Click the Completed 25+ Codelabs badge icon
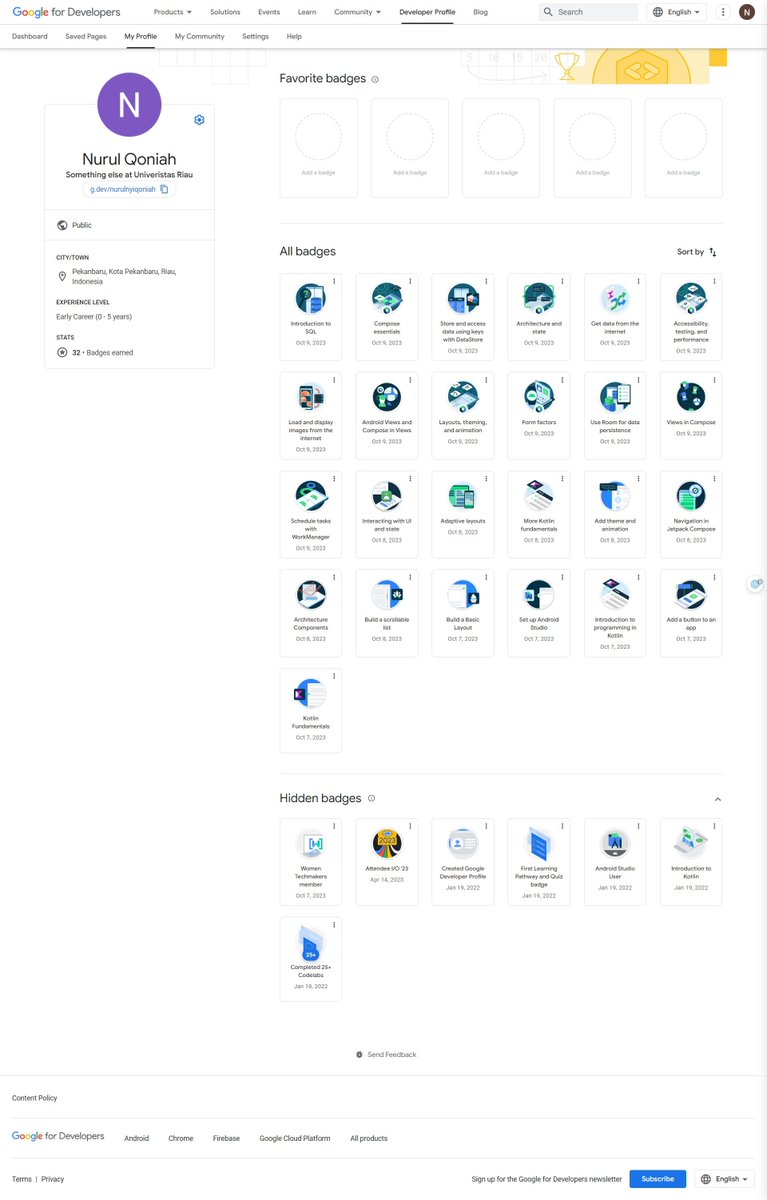 [311, 943]
